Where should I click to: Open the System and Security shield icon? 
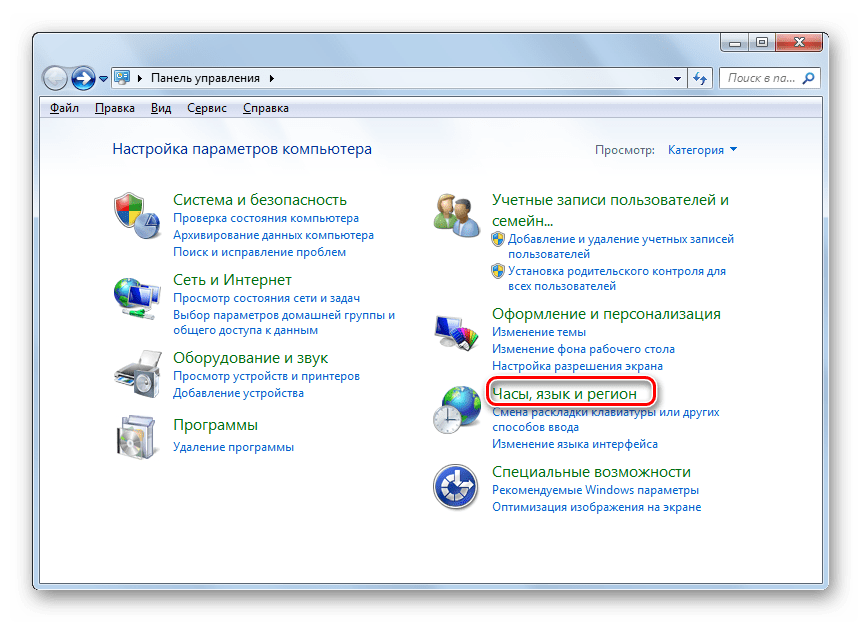[137, 216]
